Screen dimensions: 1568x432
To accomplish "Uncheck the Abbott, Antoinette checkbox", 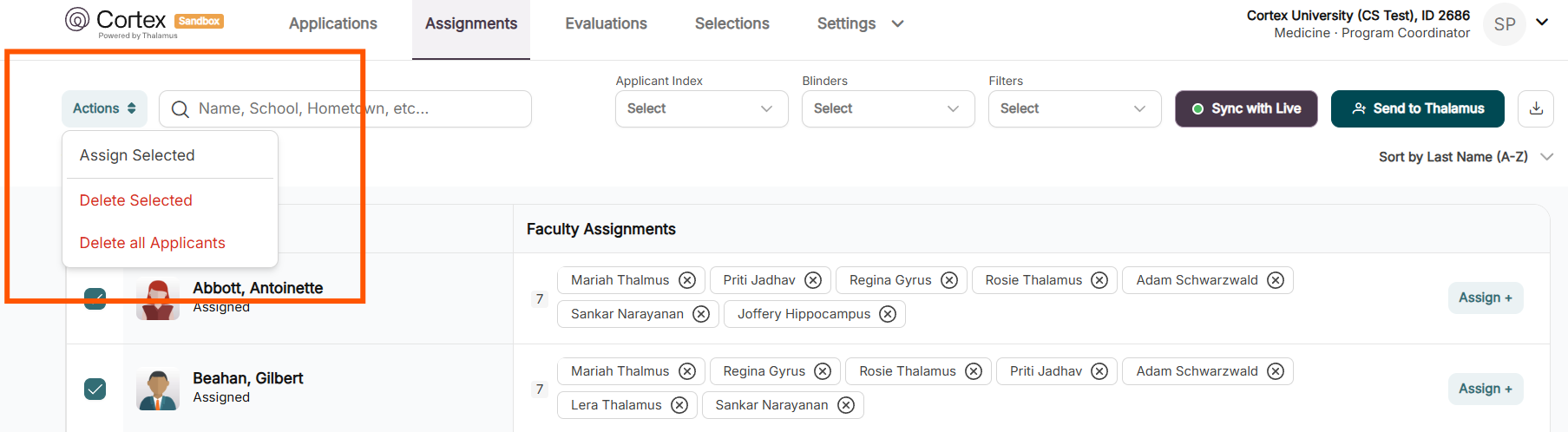I will pos(95,298).
